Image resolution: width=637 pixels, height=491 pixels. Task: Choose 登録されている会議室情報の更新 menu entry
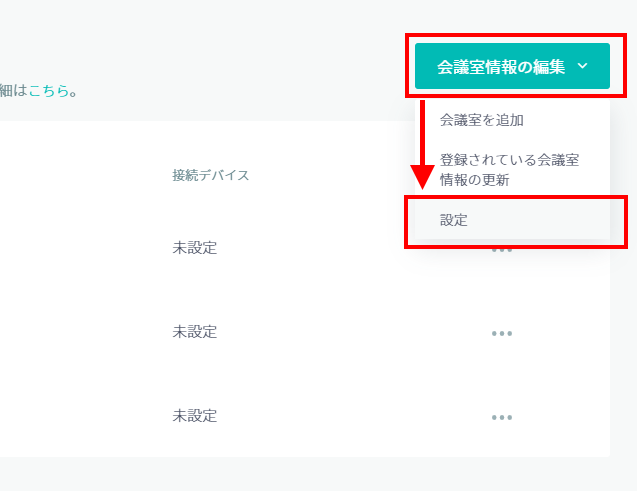click(512, 170)
